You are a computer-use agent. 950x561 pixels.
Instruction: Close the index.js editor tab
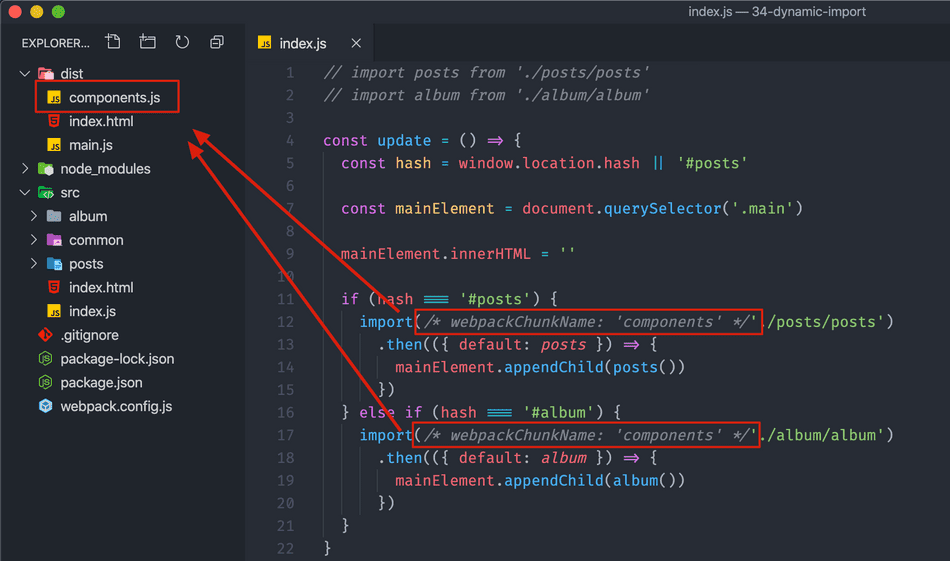(356, 44)
